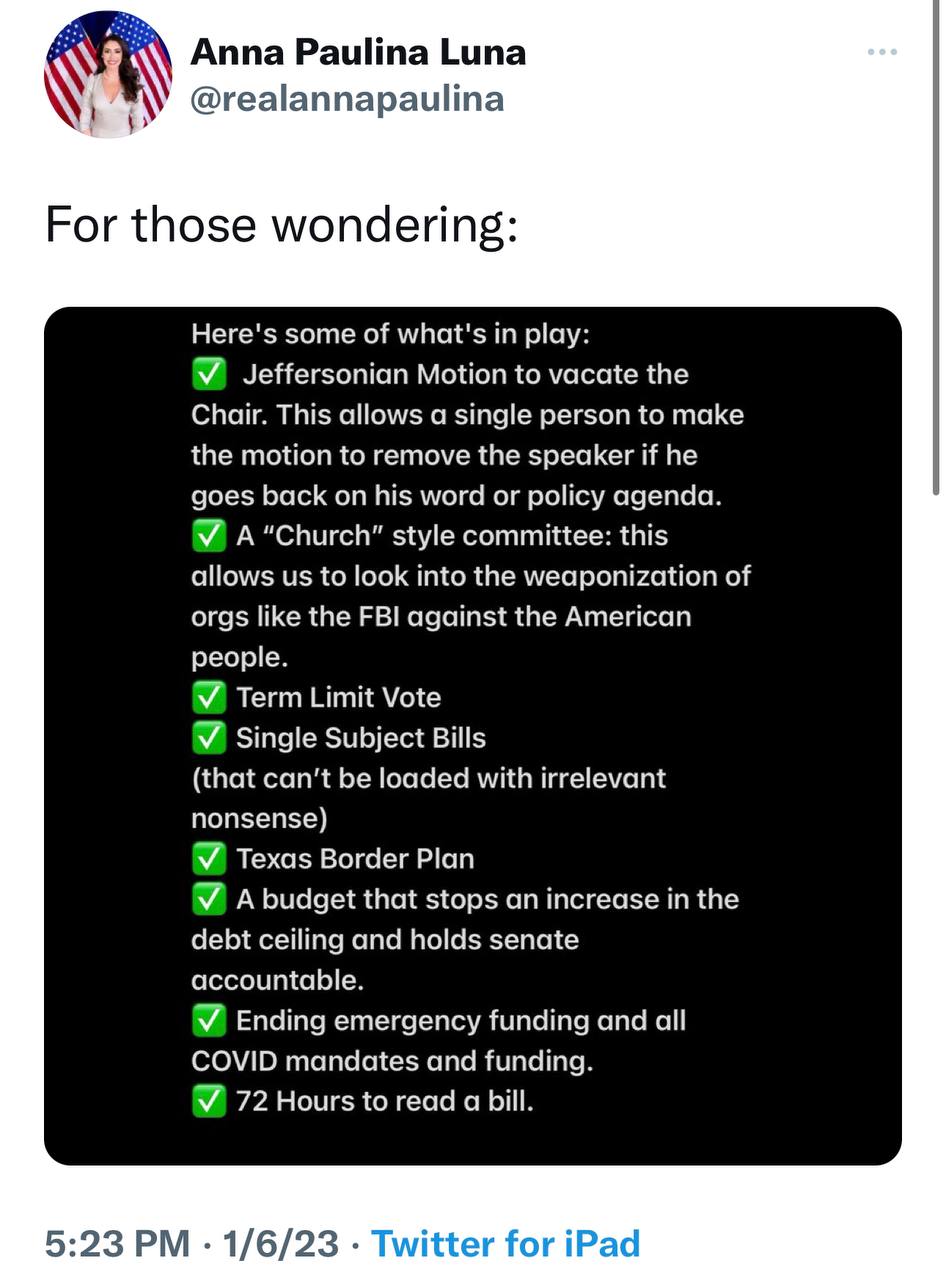Screen dimensions: 946x1280
Task: Click the 5:23 PM · 1/6/23 timestamp
Action: 192,1244
